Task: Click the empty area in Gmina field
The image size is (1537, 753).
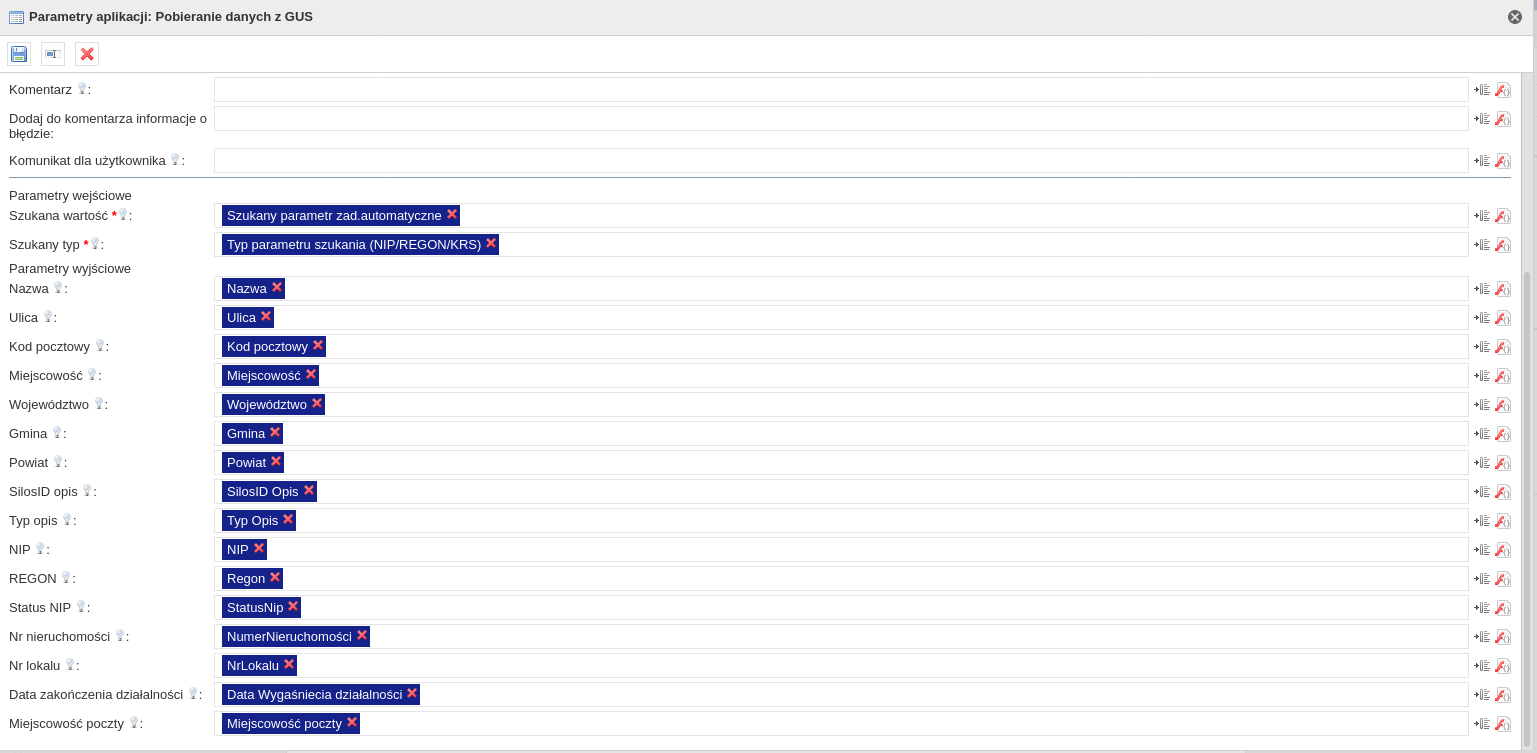Action: click(x=870, y=434)
